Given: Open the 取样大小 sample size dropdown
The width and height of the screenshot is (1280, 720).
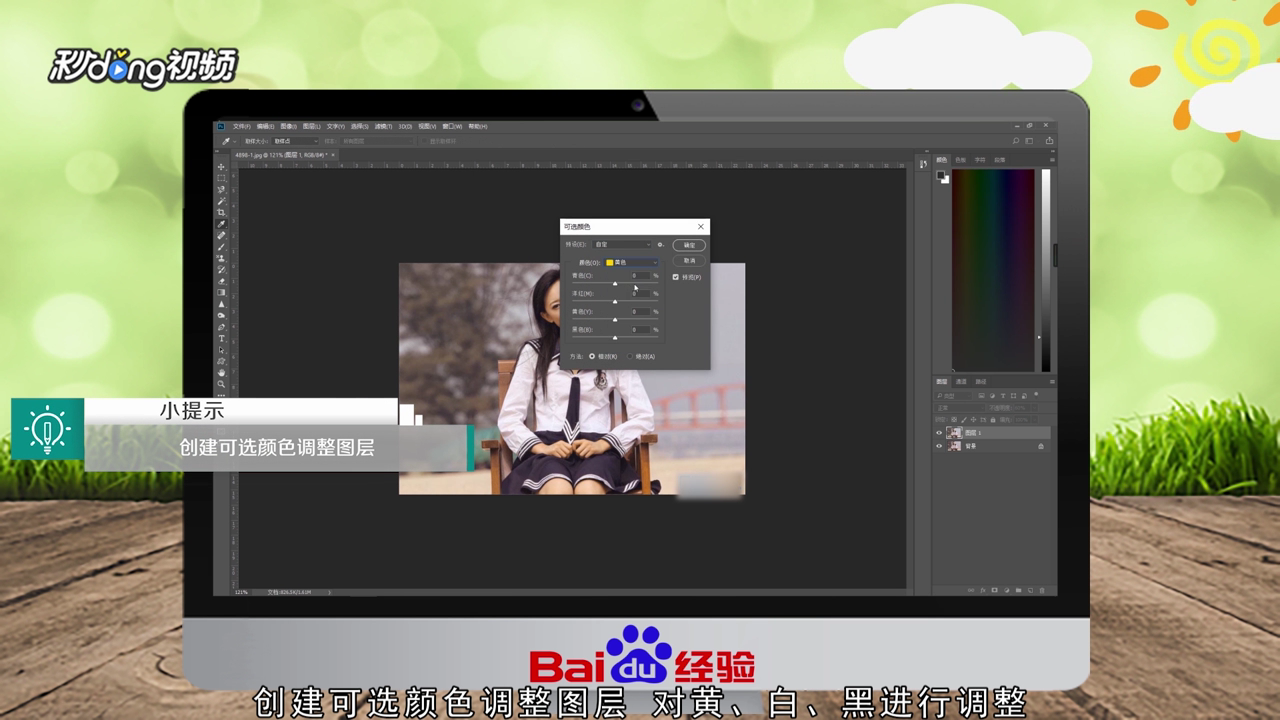Looking at the screenshot, I should tap(295, 141).
